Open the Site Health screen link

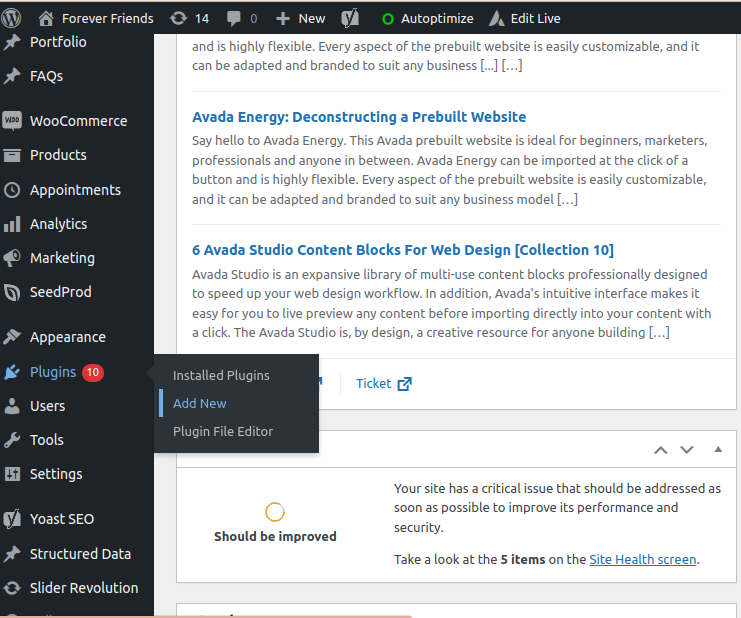pos(642,559)
